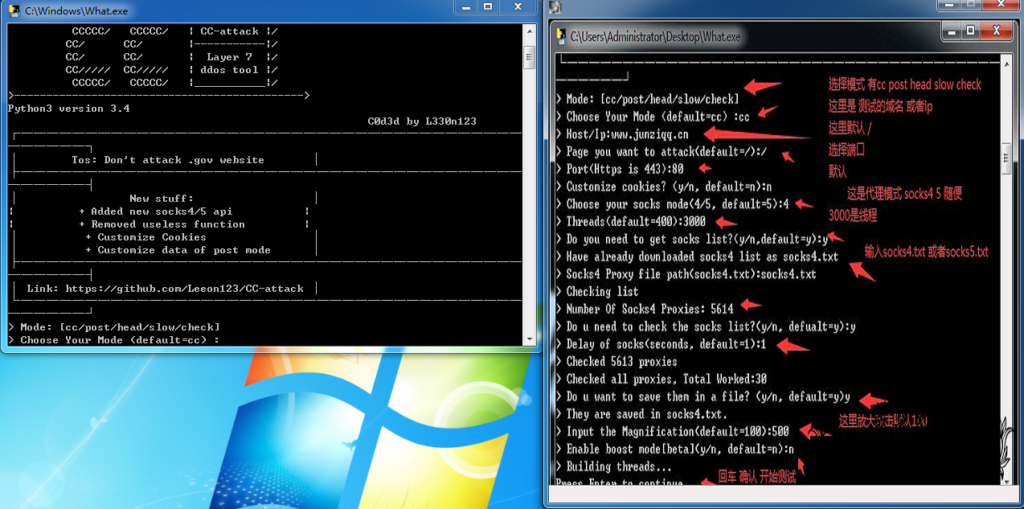Click 'Customize cookies? (y/n, default=n):n' line
The height and width of the screenshot is (509, 1024).
pyautogui.click(x=664, y=187)
